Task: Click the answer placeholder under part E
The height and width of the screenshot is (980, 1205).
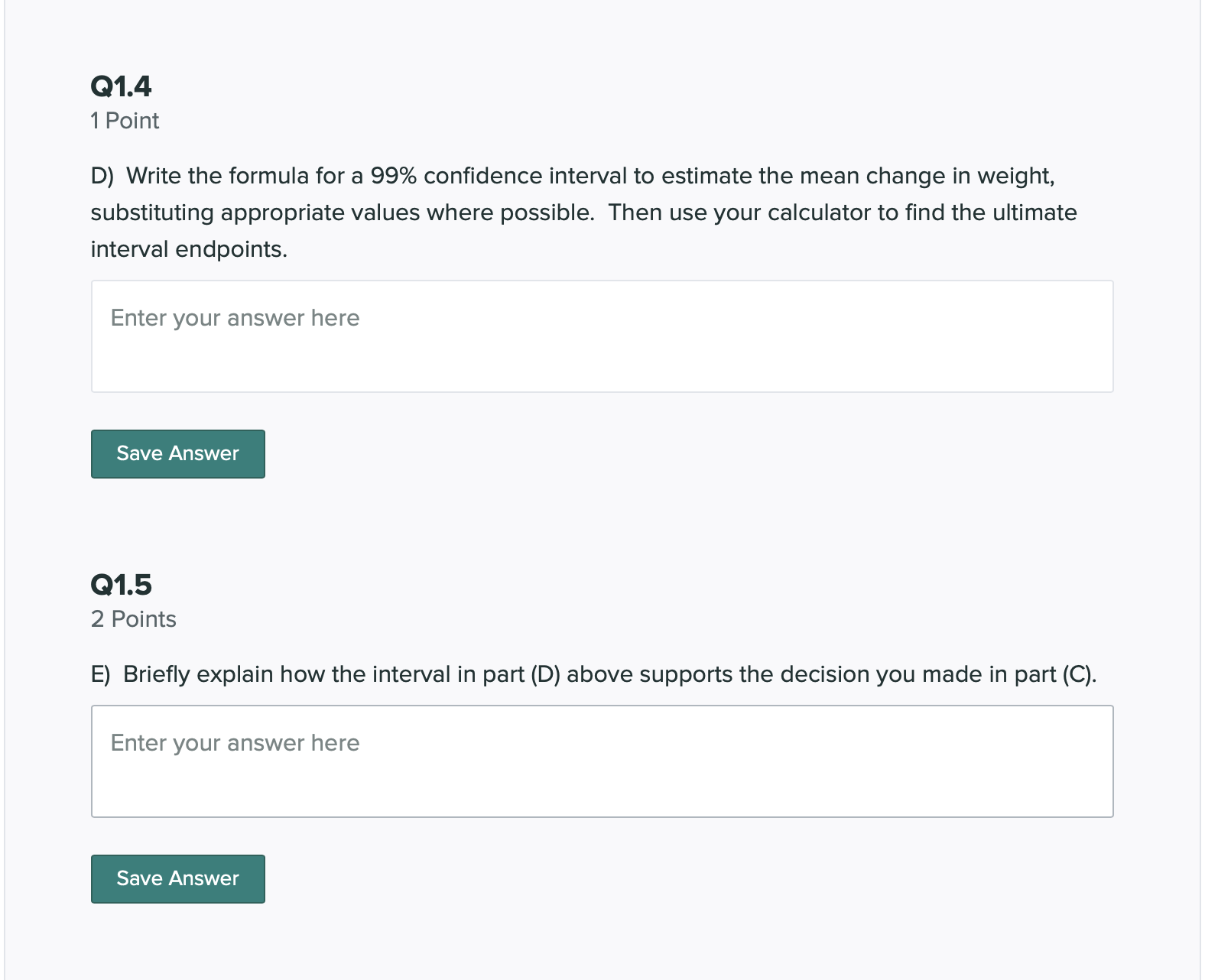Action: tap(234, 742)
